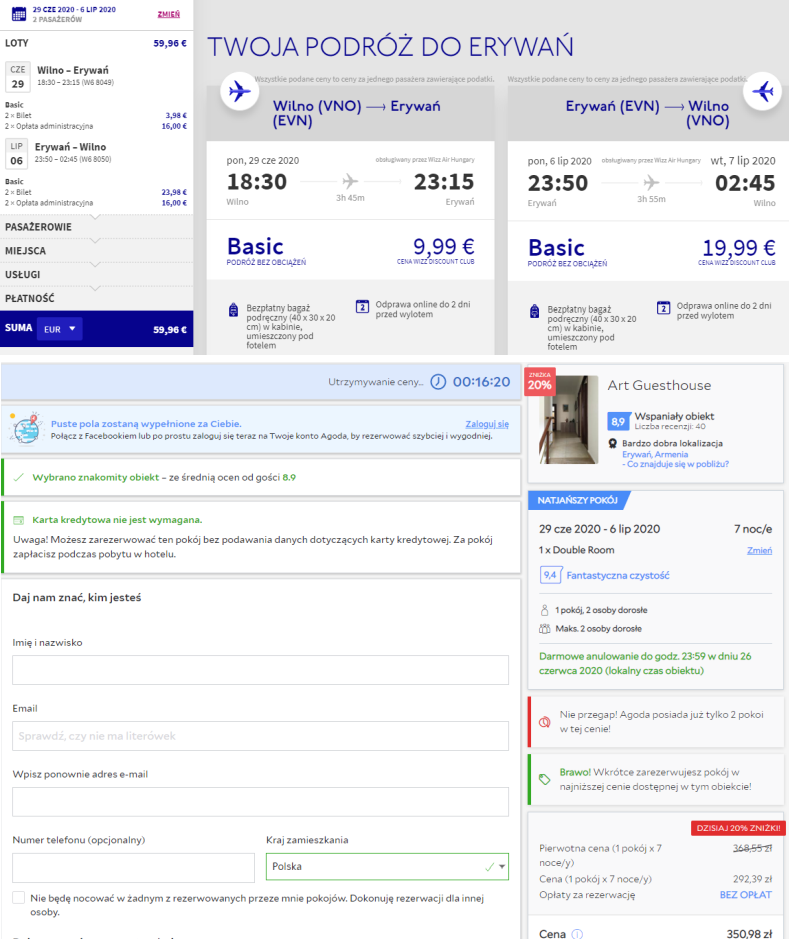Click the location pin near Bardzo dobra lokalizacja
This screenshot has width=789, height=939.
pyautogui.click(x=612, y=443)
